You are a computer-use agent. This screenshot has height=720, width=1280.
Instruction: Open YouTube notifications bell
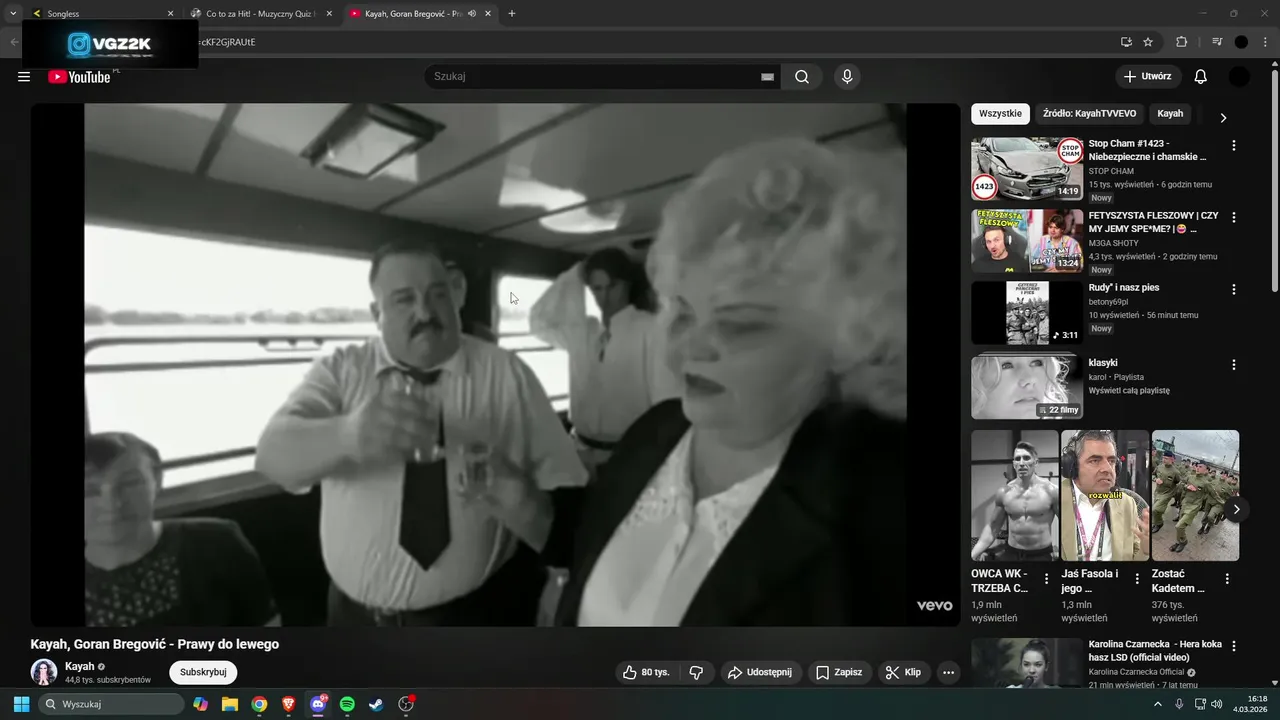pos(1201,77)
